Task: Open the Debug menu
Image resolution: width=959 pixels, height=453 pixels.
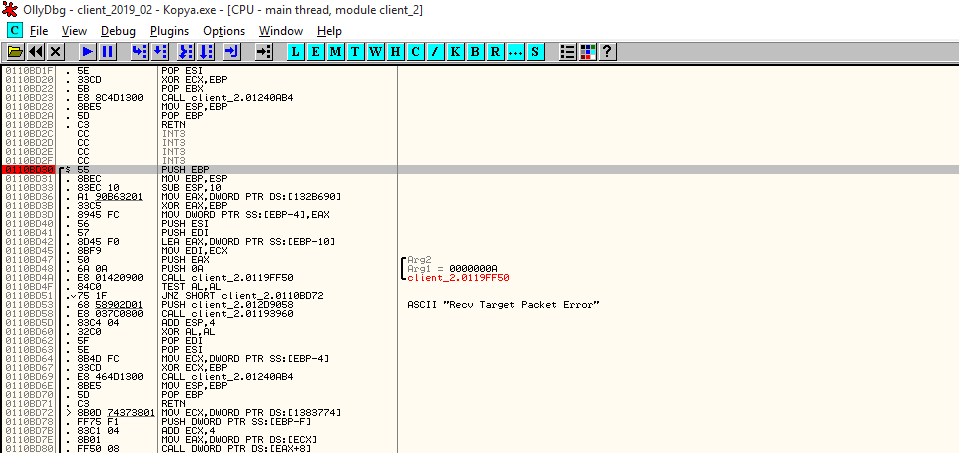Action: pyautogui.click(x=118, y=31)
